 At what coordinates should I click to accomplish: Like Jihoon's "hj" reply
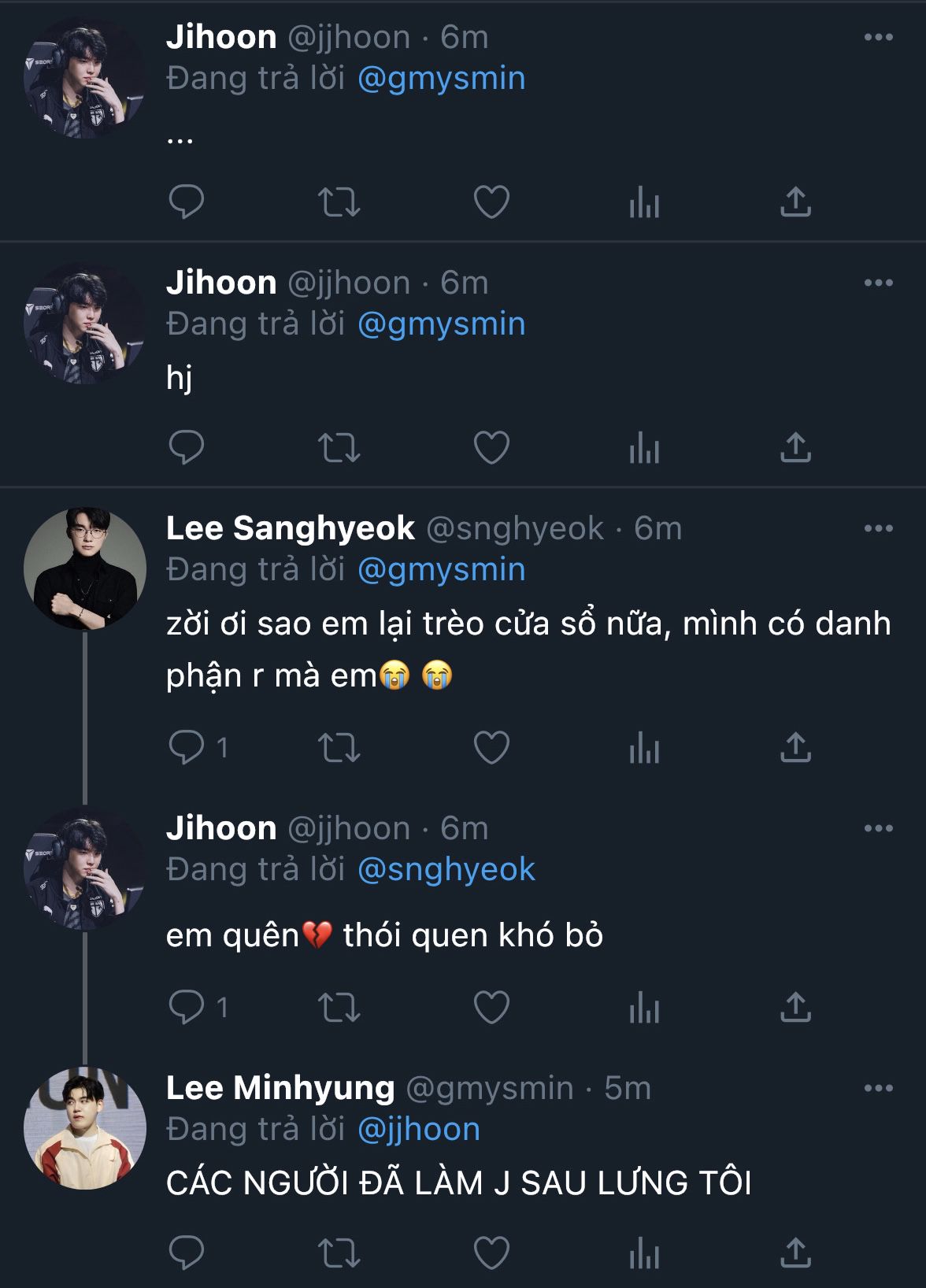click(x=491, y=448)
